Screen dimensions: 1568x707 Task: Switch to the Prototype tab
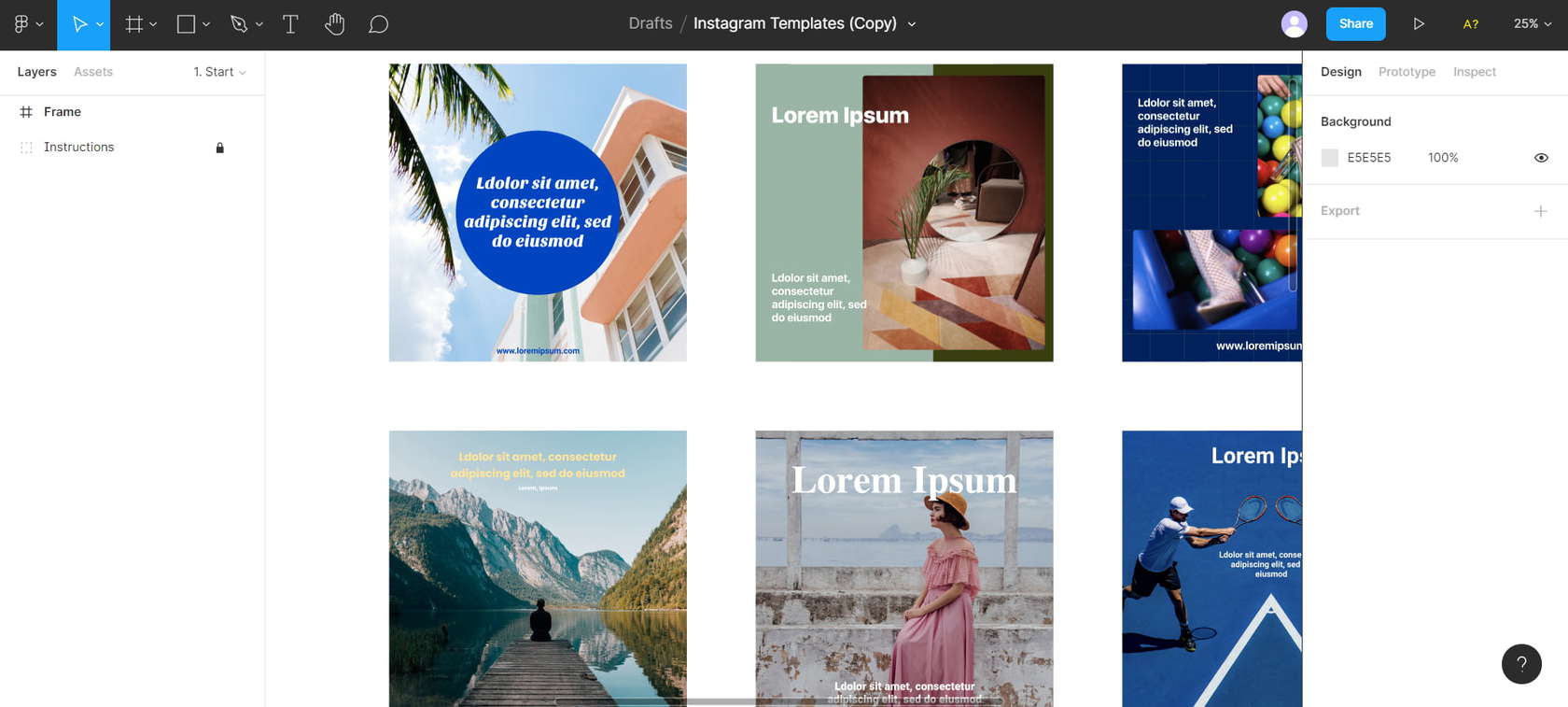tap(1407, 72)
